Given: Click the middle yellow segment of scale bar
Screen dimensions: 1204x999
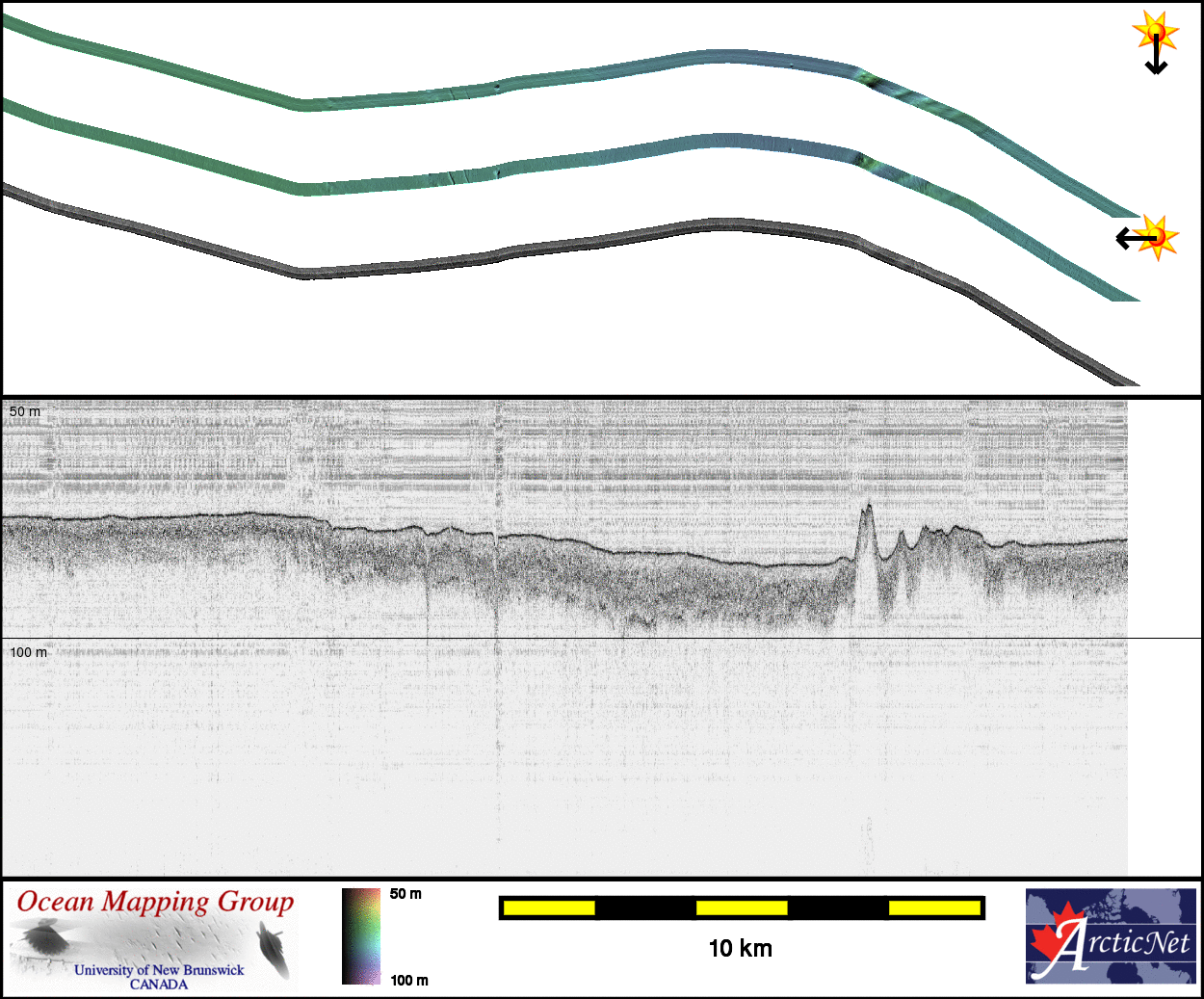Looking at the screenshot, I should pyautogui.click(x=741, y=907).
